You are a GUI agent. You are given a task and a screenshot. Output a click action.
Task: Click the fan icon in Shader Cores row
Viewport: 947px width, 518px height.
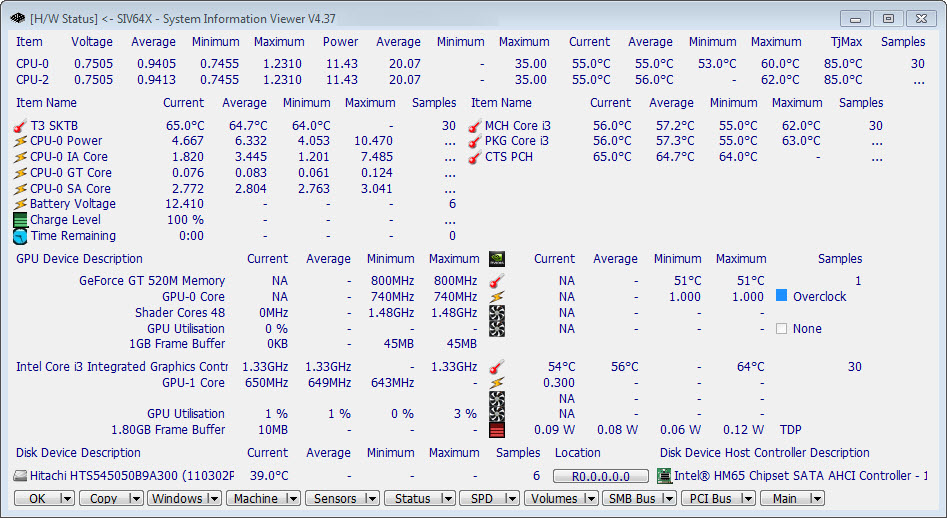(496, 313)
